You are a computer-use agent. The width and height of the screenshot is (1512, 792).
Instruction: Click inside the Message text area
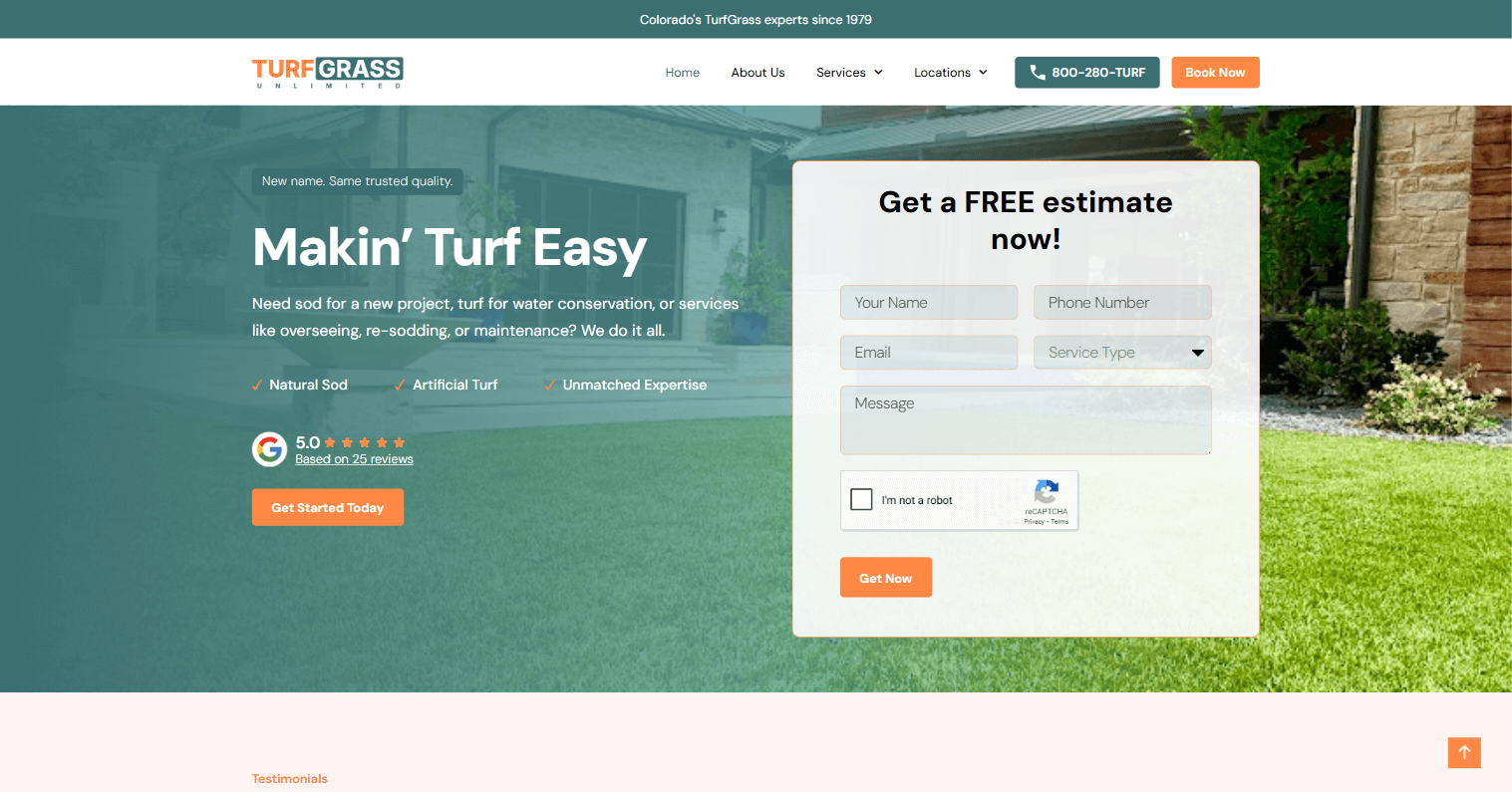click(1025, 419)
